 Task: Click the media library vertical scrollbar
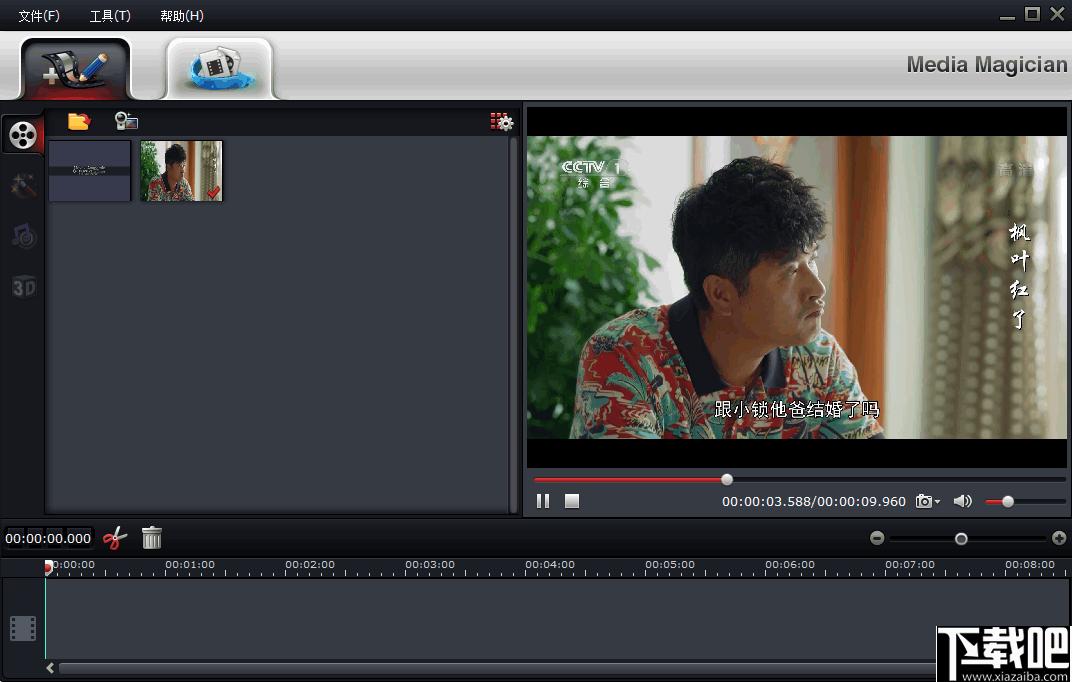(513, 324)
